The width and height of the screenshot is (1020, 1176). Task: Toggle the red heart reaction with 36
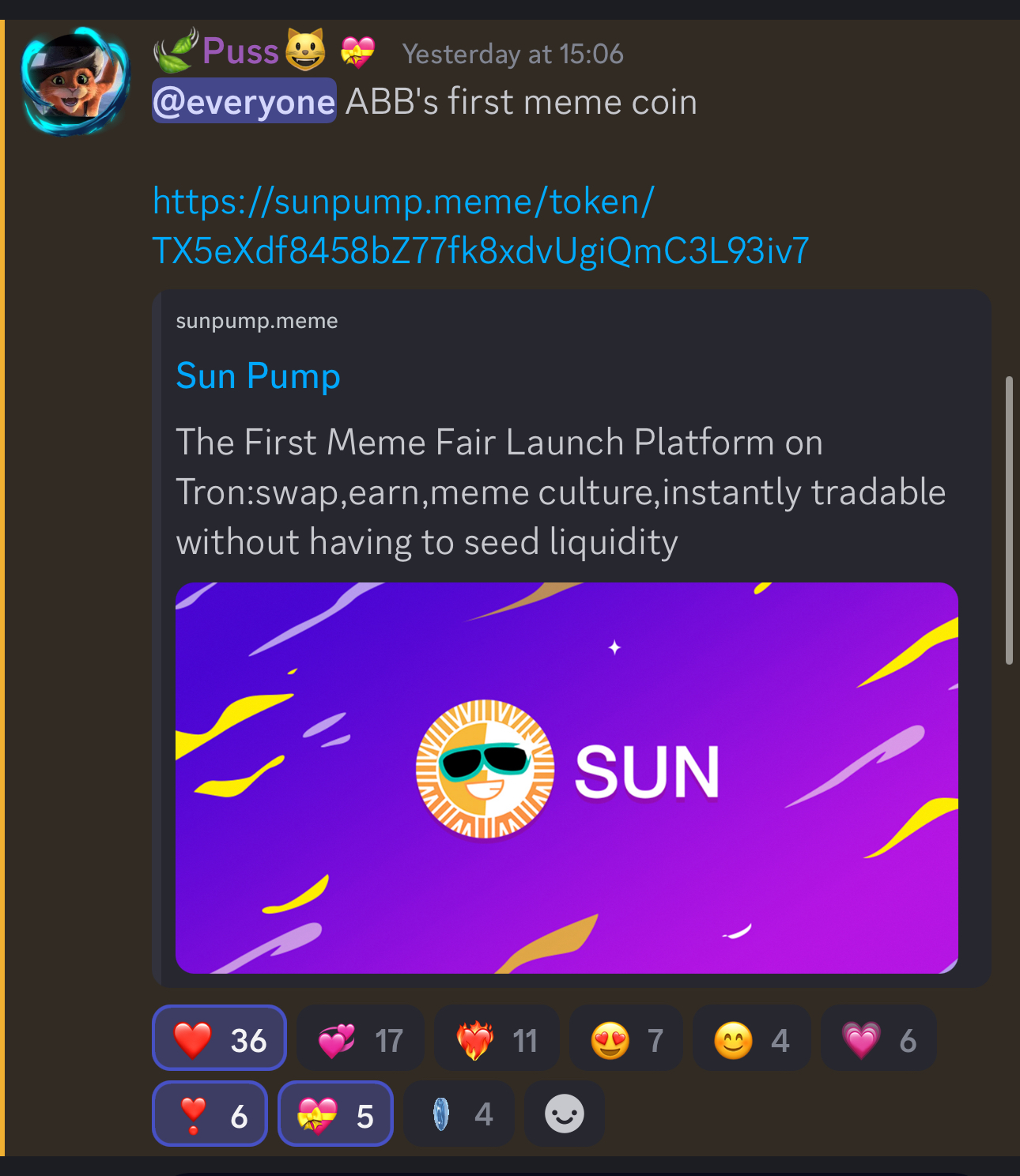[219, 1038]
